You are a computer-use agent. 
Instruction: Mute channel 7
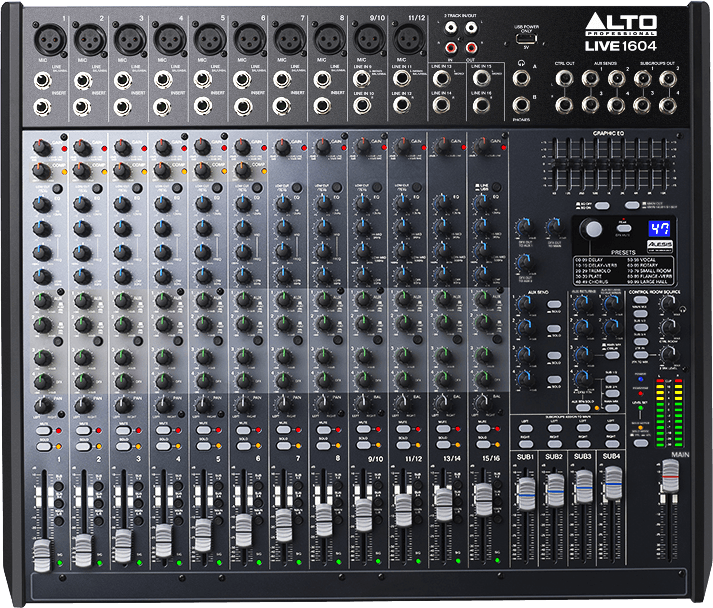pyautogui.click(x=283, y=430)
